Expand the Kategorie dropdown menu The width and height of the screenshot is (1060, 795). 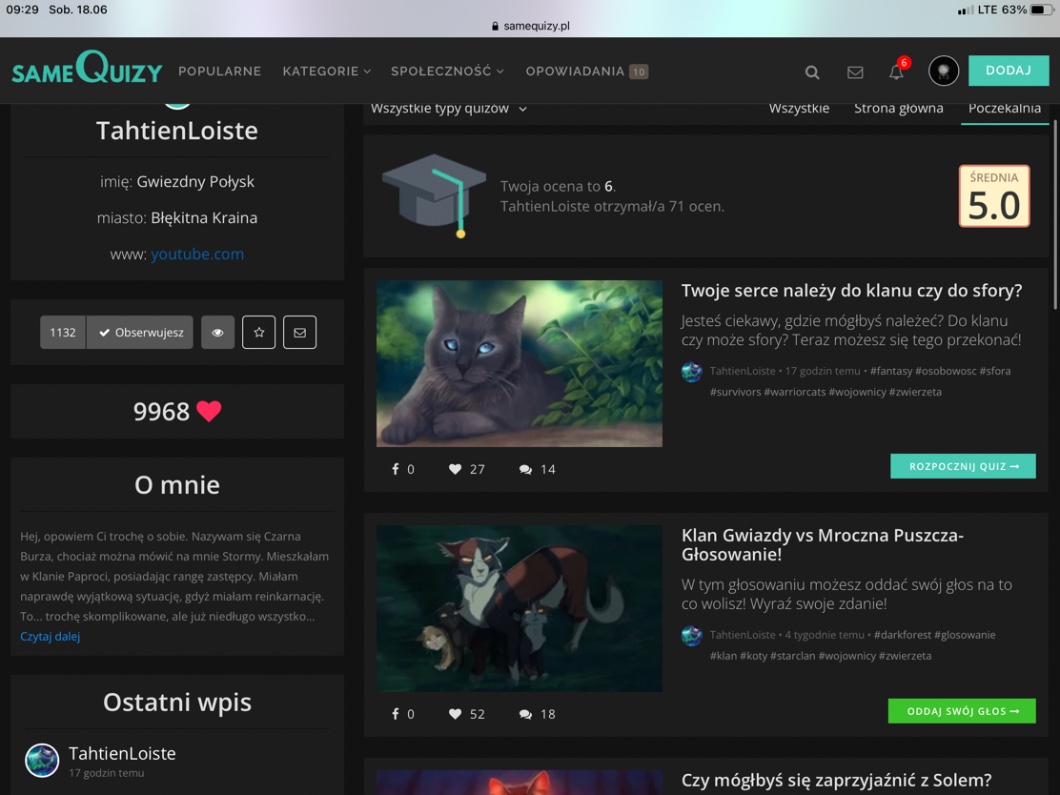point(326,71)
